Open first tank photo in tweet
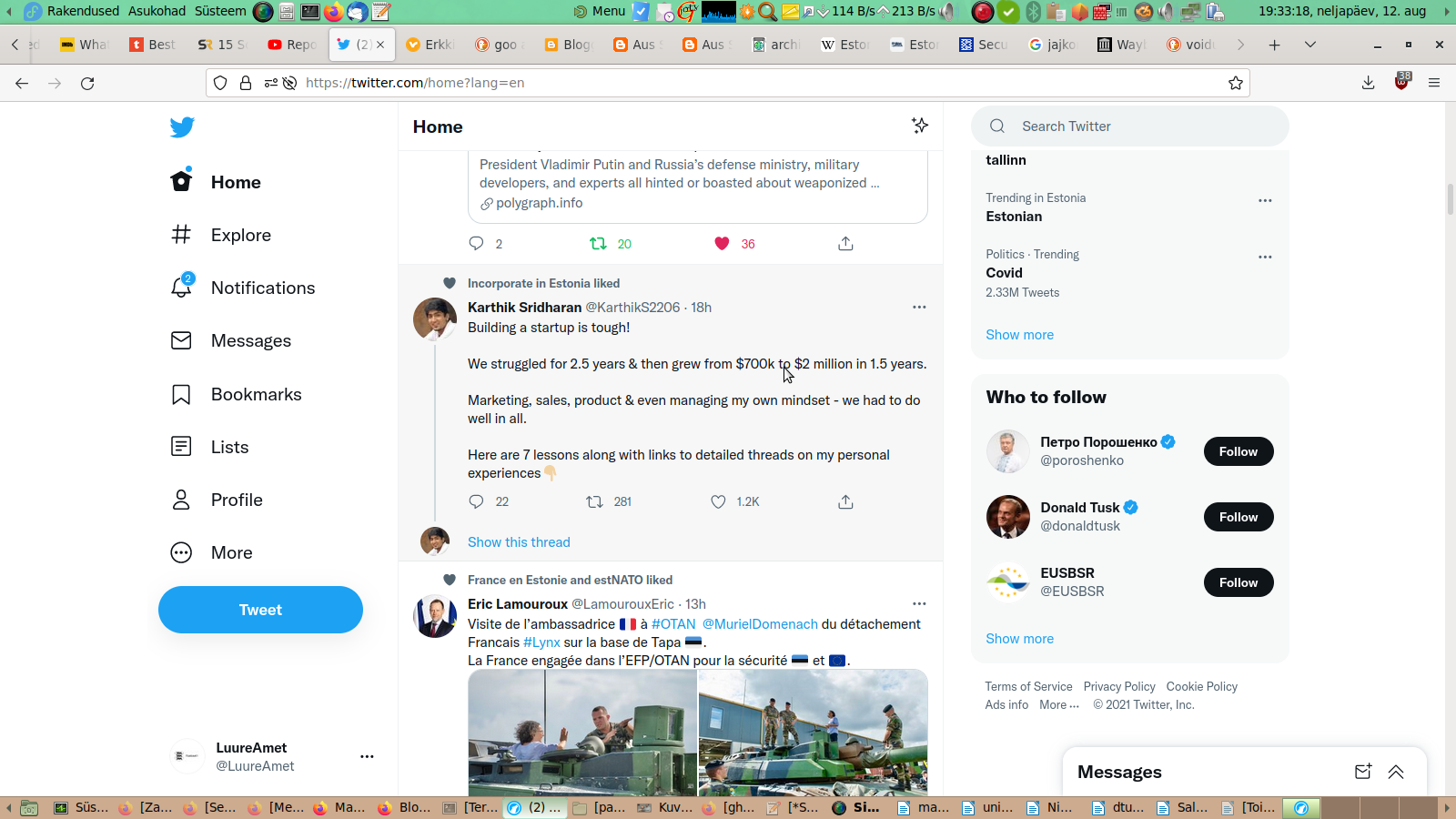Viewport: 1456px width, 819px height. tap(582, 733)
